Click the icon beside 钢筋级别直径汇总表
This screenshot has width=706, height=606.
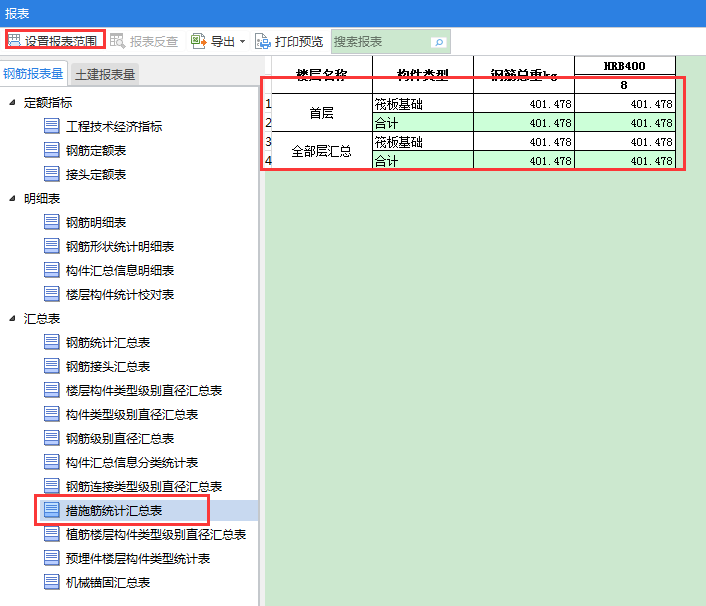pos(52,438)
